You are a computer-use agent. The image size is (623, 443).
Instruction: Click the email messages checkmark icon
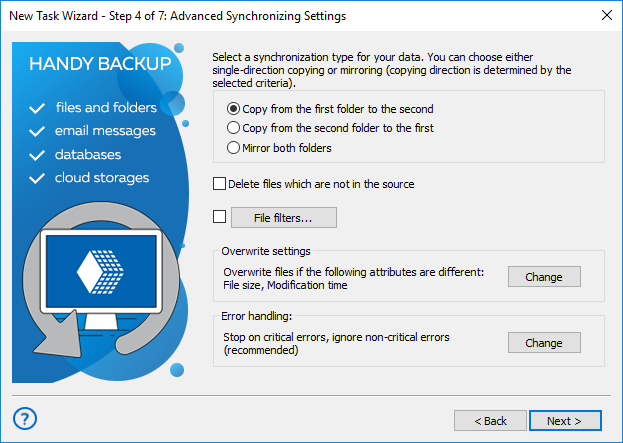tap(38, 131)
